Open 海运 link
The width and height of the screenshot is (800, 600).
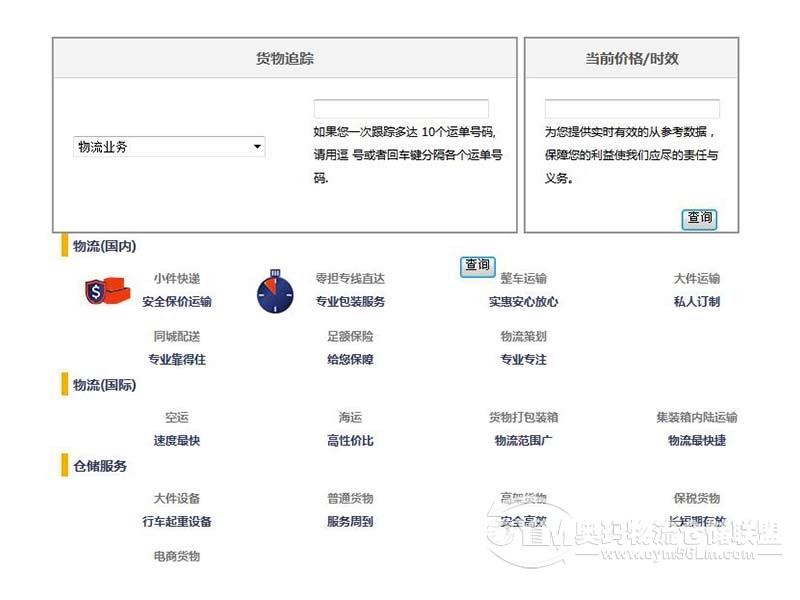tap(350, 417)
